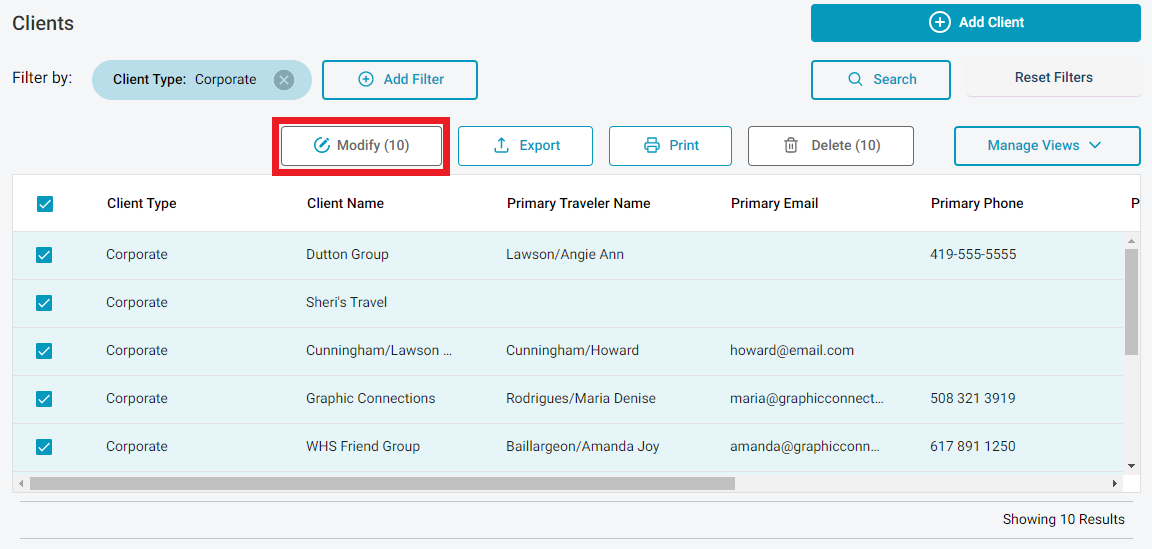
Task: Click the magnifier icon in Search button
Action: point(855,80)
